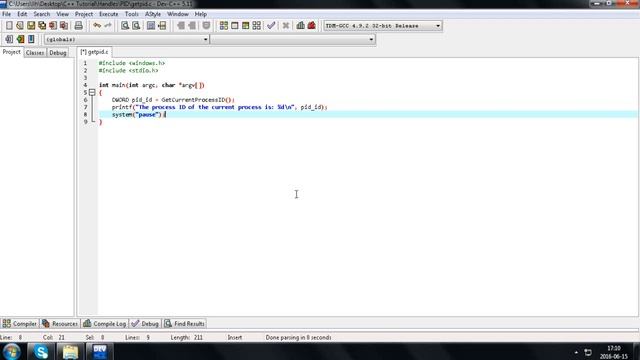Click the Go to line icon

point(162,26)
